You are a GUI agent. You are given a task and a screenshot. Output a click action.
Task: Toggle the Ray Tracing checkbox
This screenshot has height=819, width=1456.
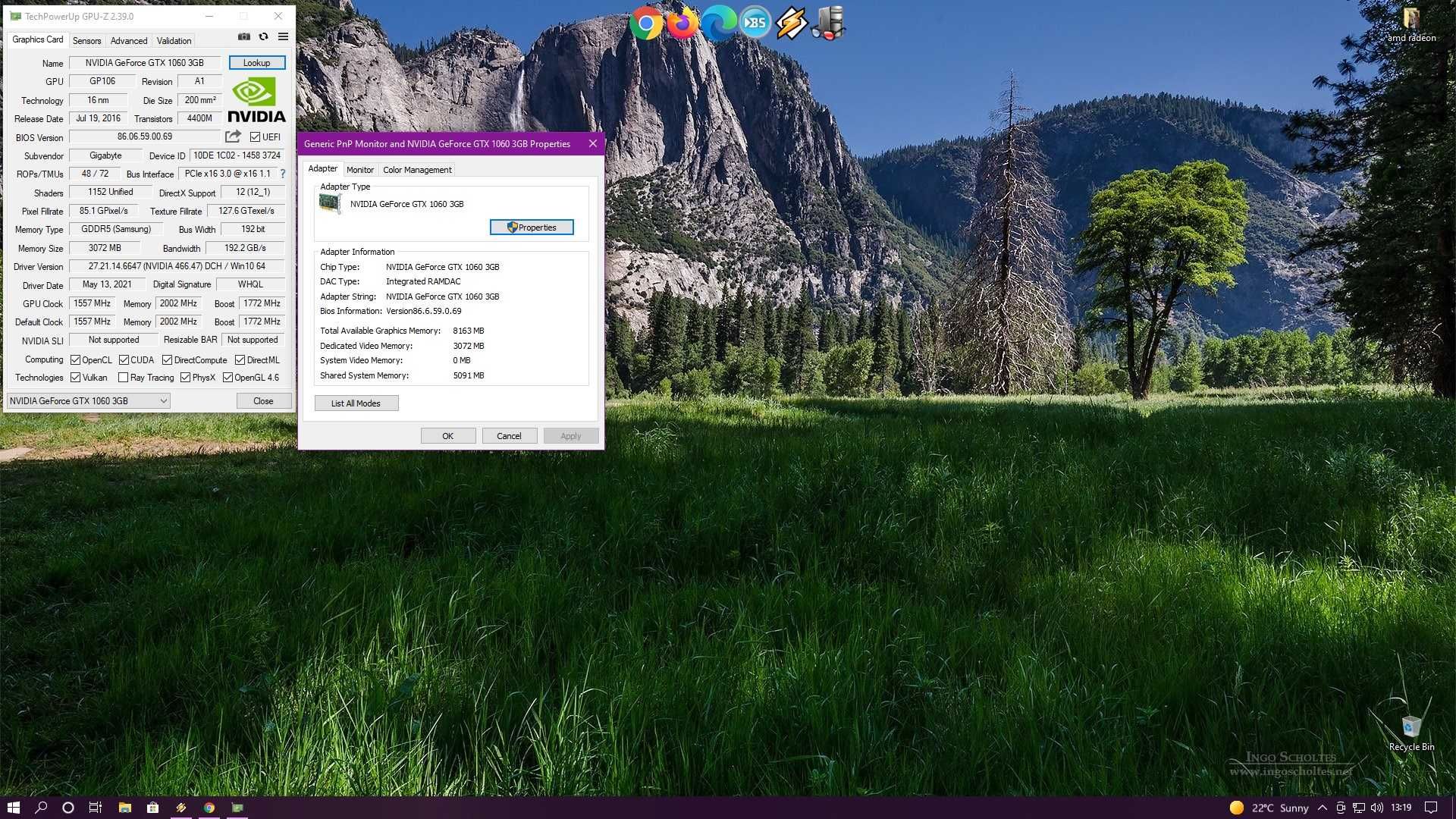click(x=123, y=378)
